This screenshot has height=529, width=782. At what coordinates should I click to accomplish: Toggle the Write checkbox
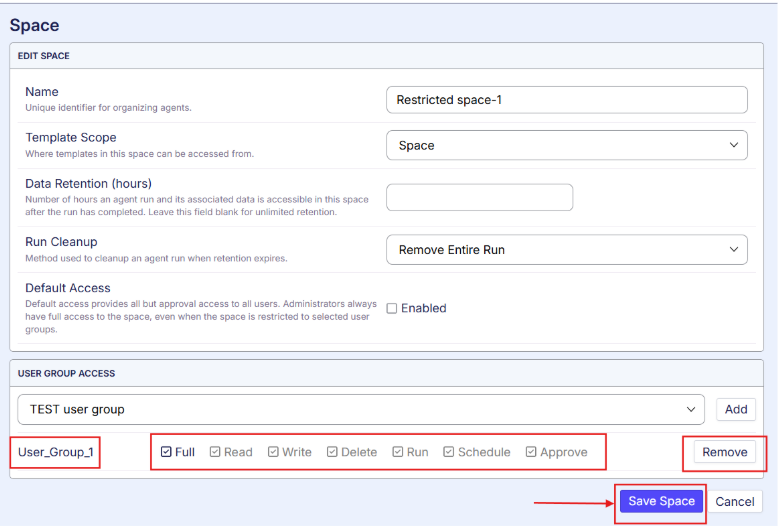273,452
